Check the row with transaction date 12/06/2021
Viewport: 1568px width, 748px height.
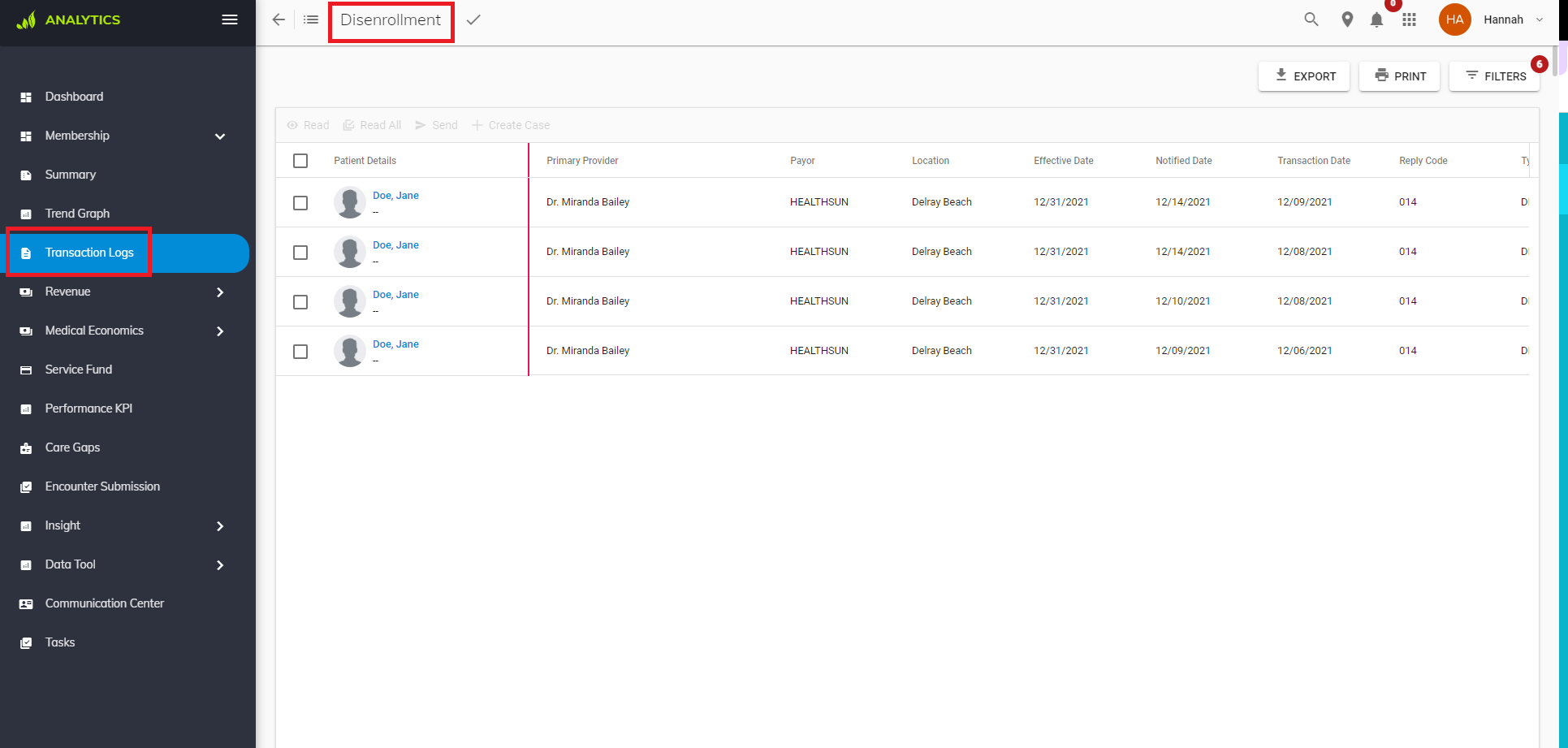point(300,352)
